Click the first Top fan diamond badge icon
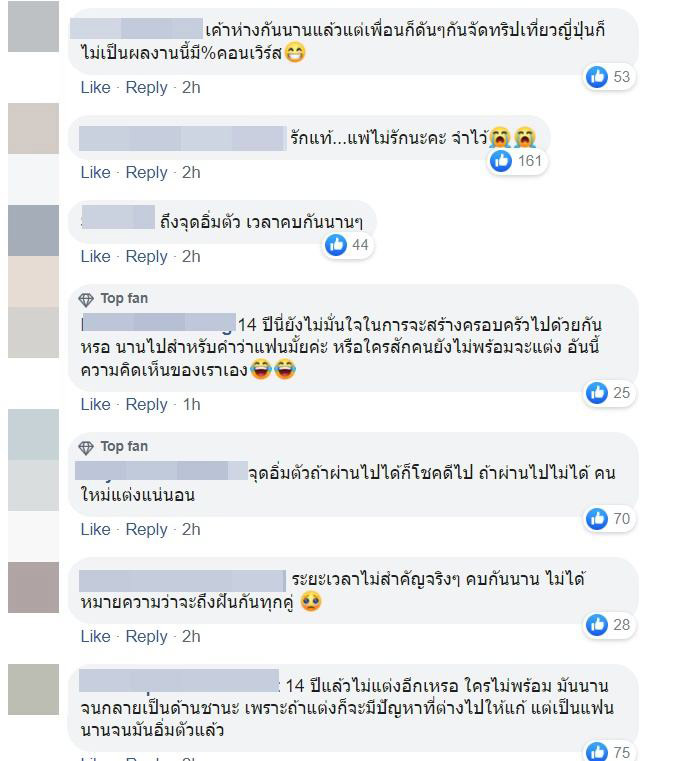This screenshot has height=761, width=674. tap(86, 299)
